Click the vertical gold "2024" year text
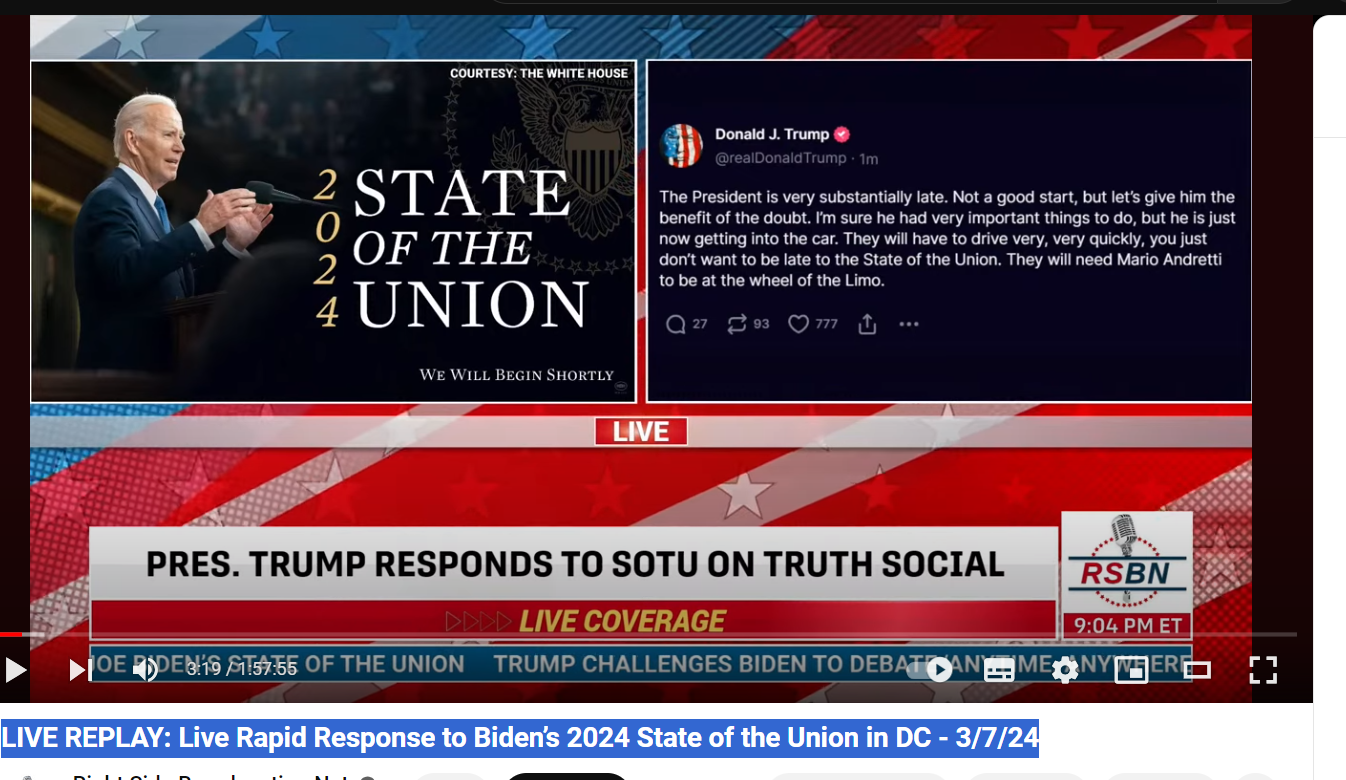This screenshot has height=780, width=1346. (x=327, y=247)
